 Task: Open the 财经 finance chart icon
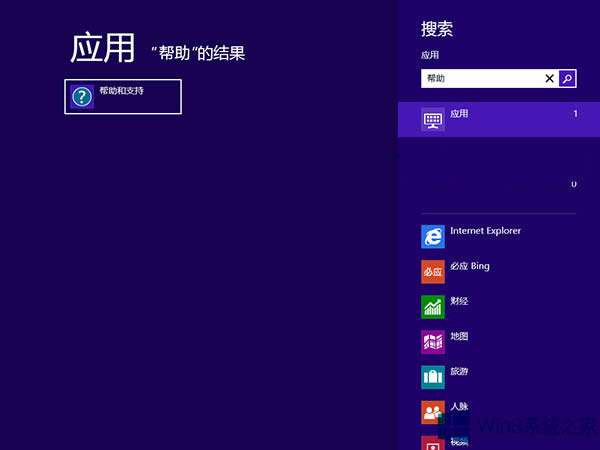[x=432, y=306]
